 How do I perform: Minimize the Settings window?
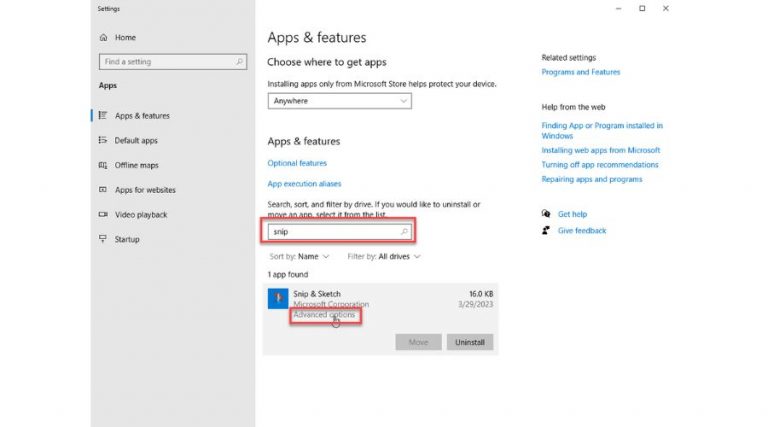click(619, 8)
